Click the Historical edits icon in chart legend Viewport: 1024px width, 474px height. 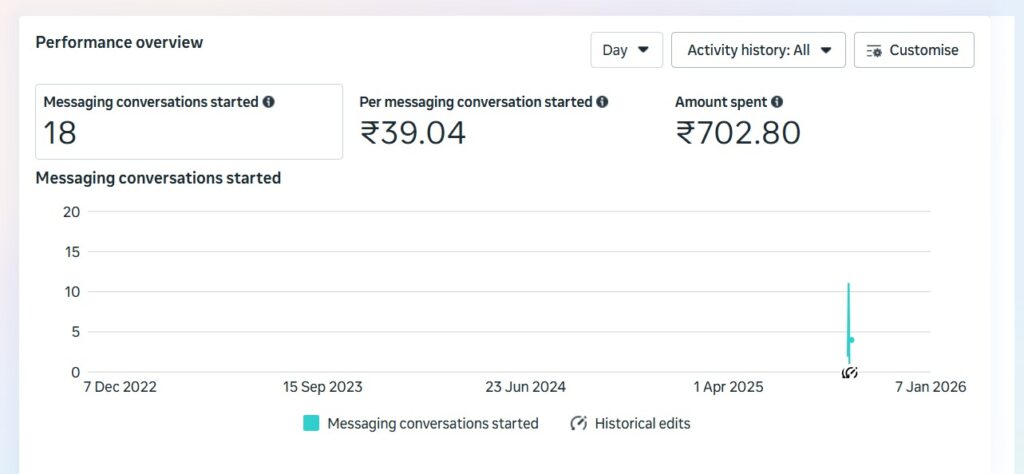click(x=578, y=423)
